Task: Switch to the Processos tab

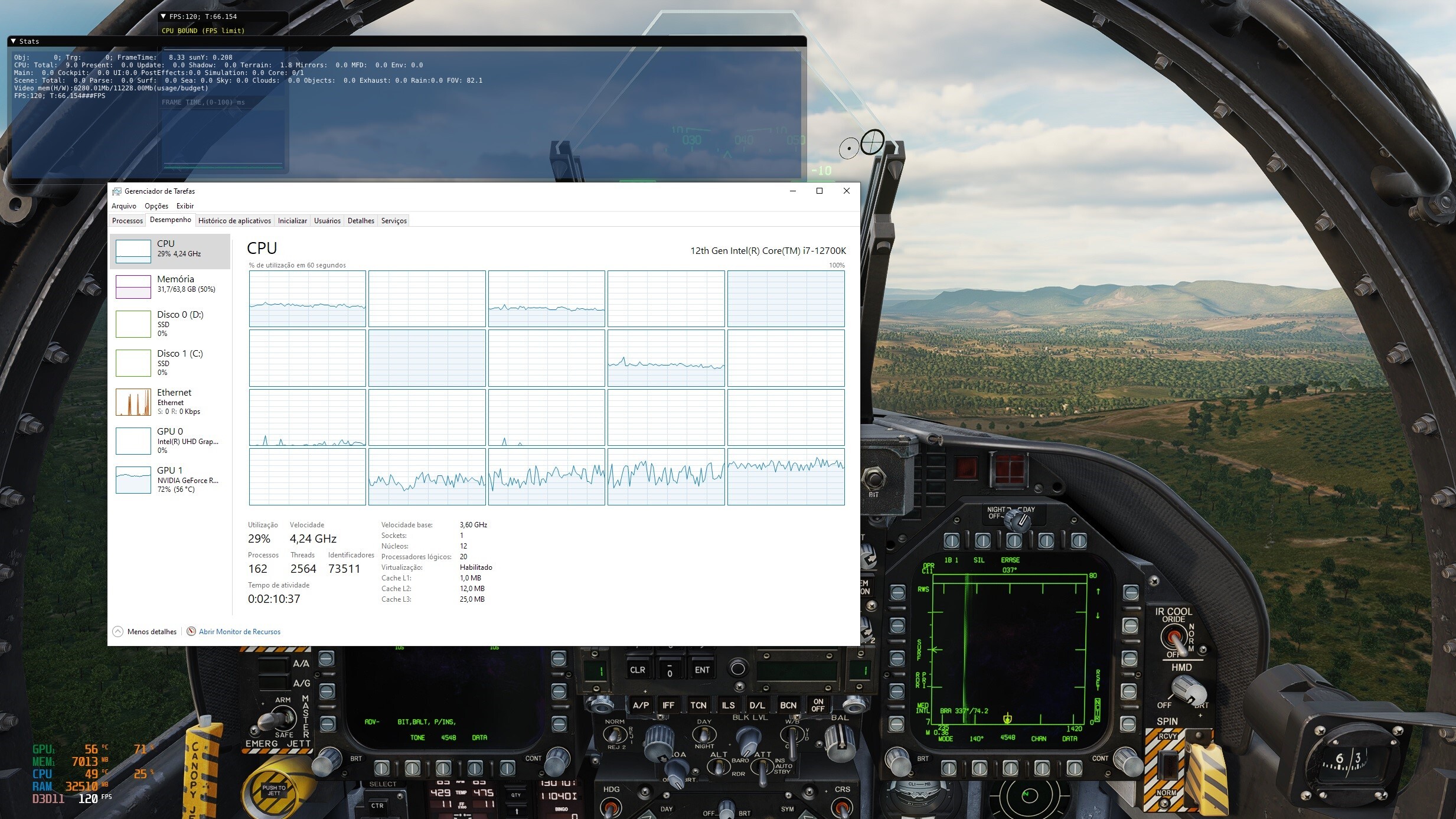Action: 128,221
